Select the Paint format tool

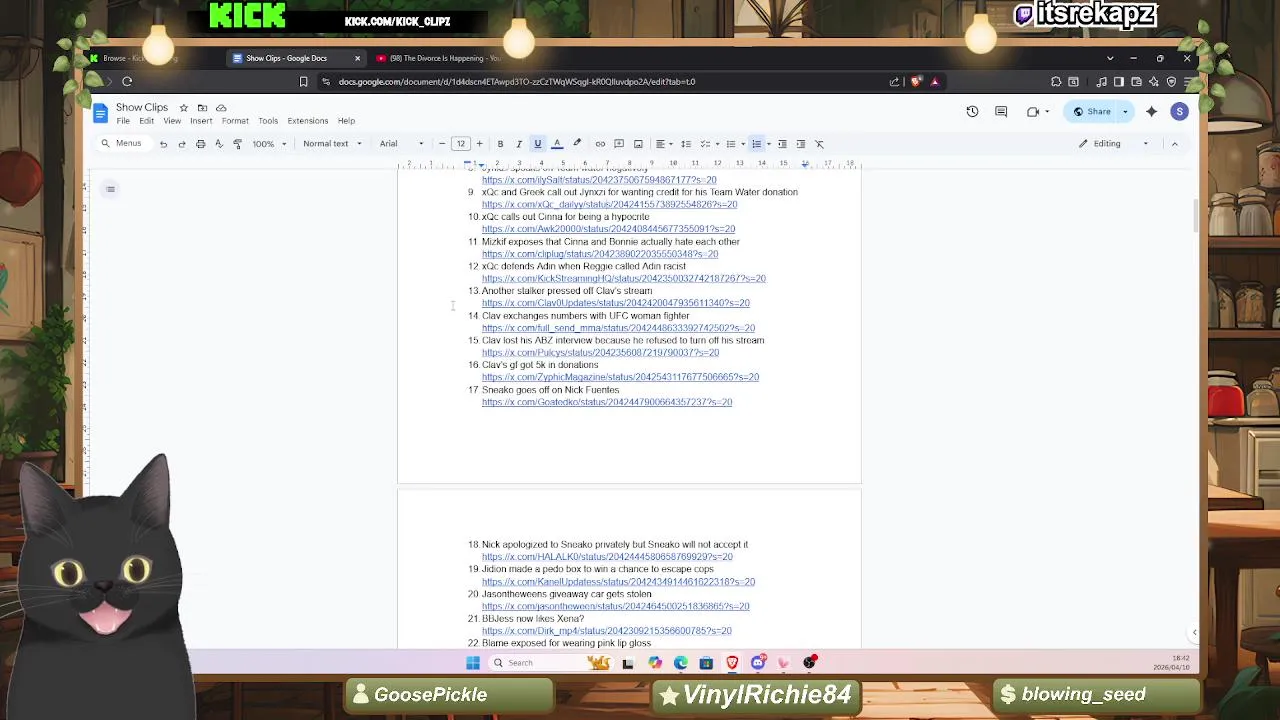pyautogui.click(x=237, y=144)
